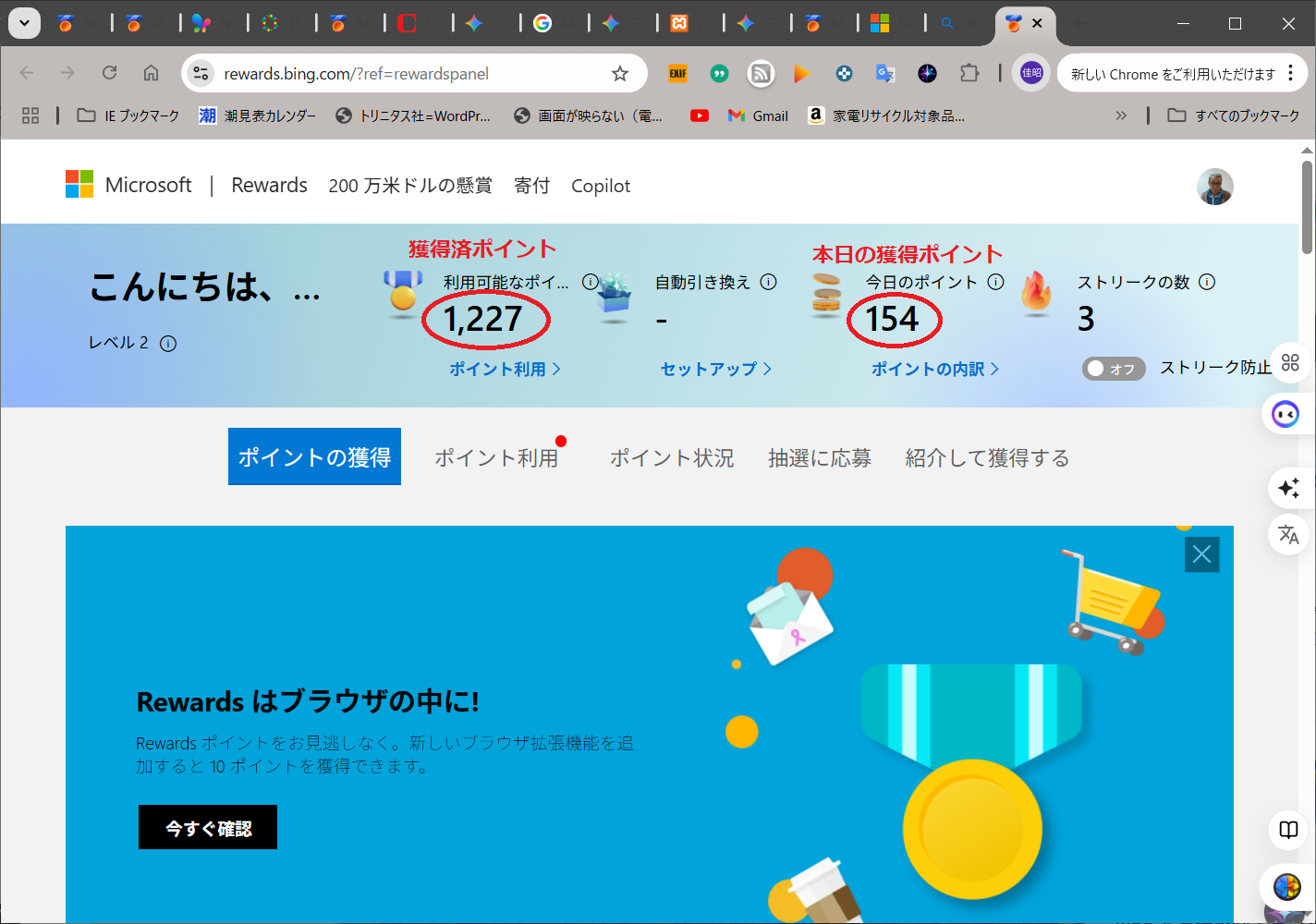Open the YouTube bookmark
The image size is (1316, 924).
[x=700, y=115]
